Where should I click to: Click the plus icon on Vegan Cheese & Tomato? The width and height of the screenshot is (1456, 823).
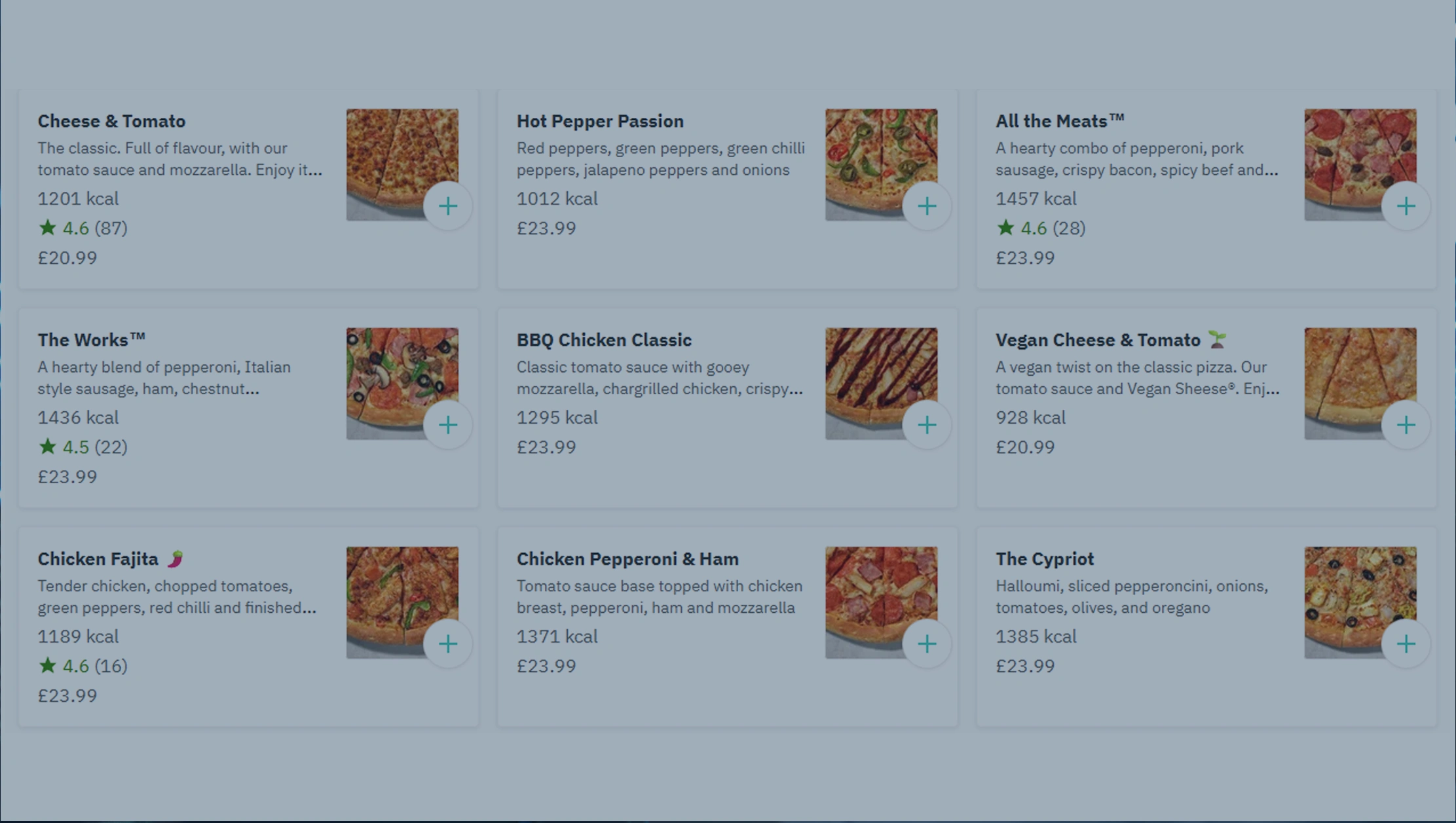pos(1406,424)
